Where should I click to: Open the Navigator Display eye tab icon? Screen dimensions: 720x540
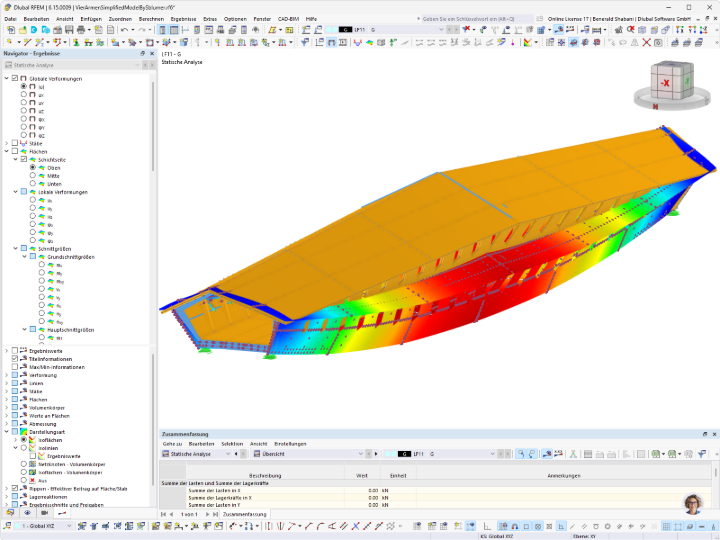[x=27, y=512]
